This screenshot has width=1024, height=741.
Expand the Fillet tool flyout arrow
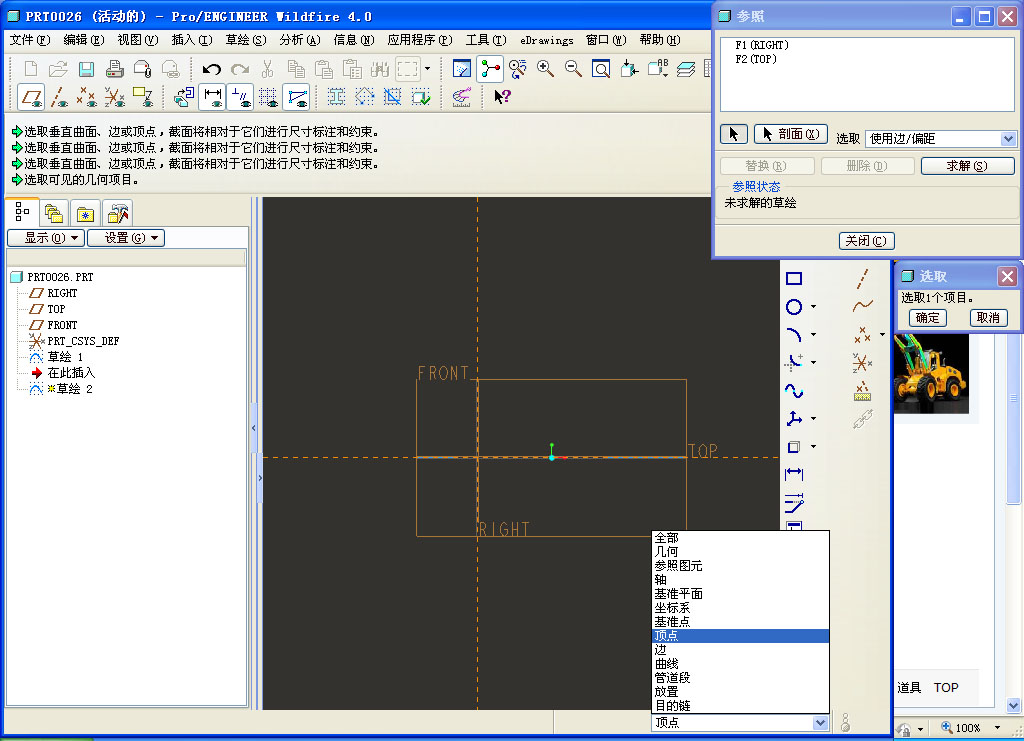(814, 362)
